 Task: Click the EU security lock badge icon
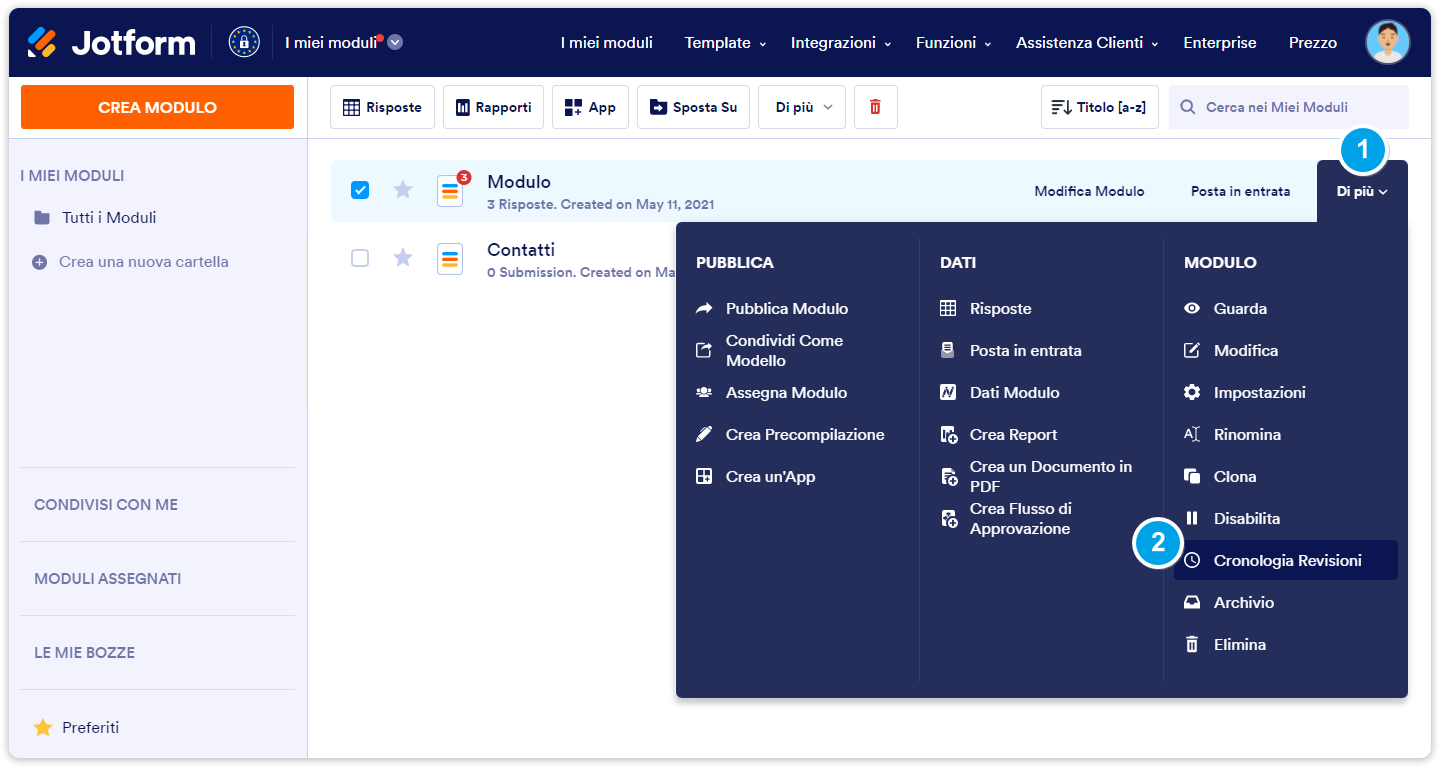pos(244,42)
